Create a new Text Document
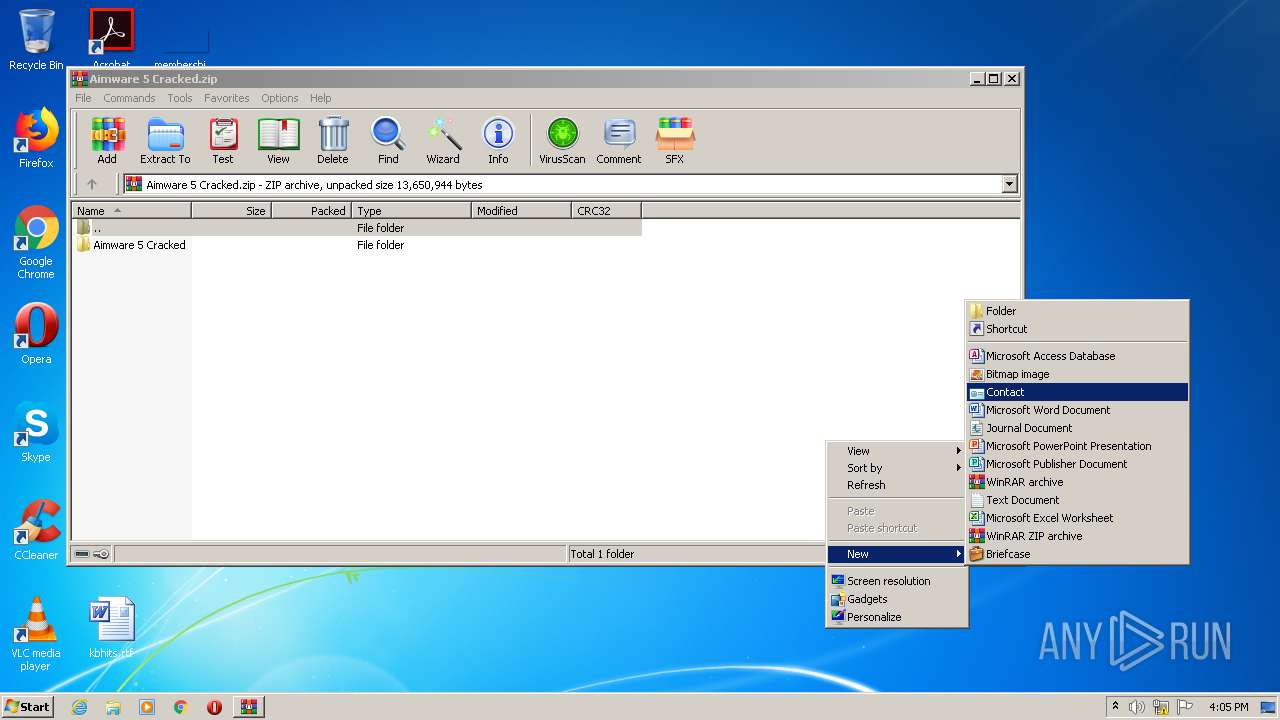Screen dimensions: 1280x720 coord(1077,500)
